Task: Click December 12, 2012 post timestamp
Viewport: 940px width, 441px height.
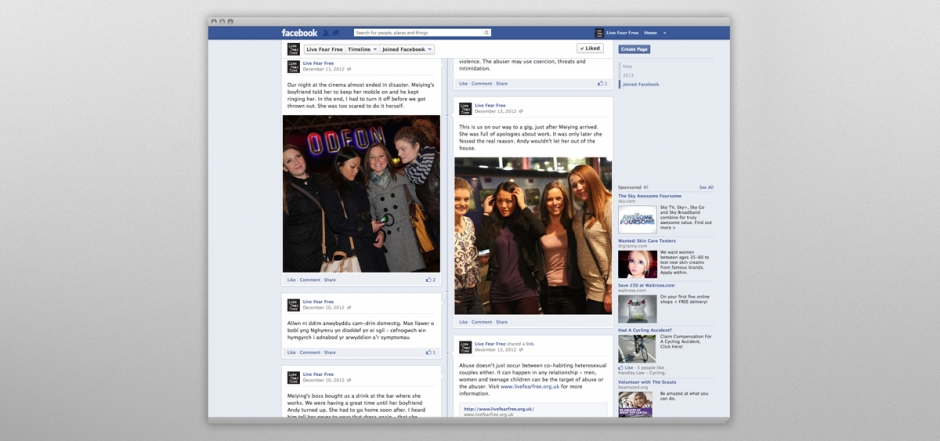Action: (495, 349)
